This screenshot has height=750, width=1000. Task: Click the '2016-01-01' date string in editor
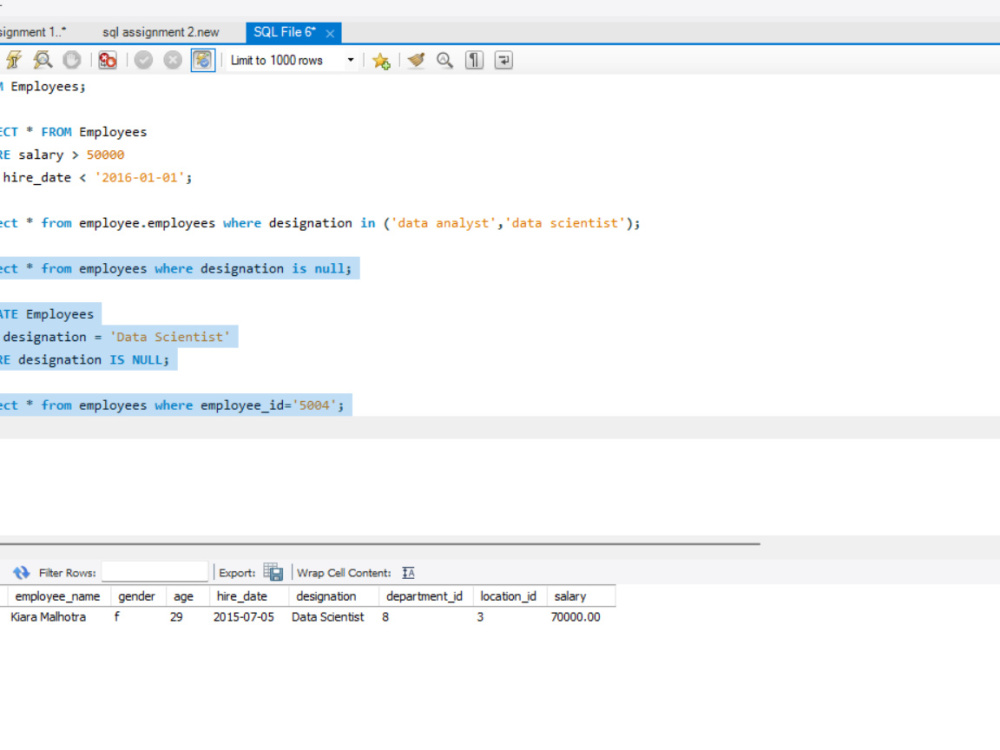(140, 178)
